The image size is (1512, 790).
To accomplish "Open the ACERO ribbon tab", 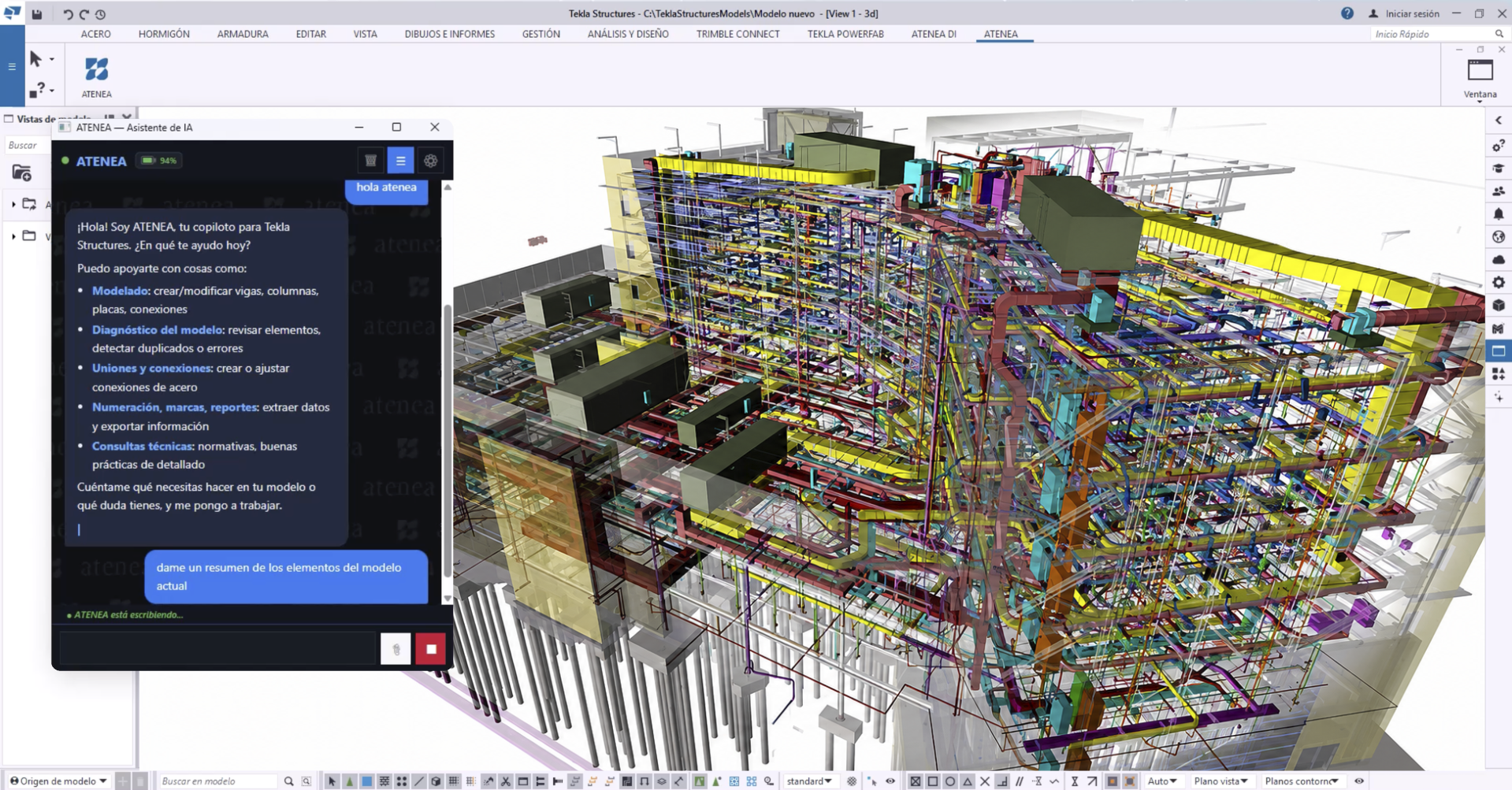I will click(x=96, y=34).
